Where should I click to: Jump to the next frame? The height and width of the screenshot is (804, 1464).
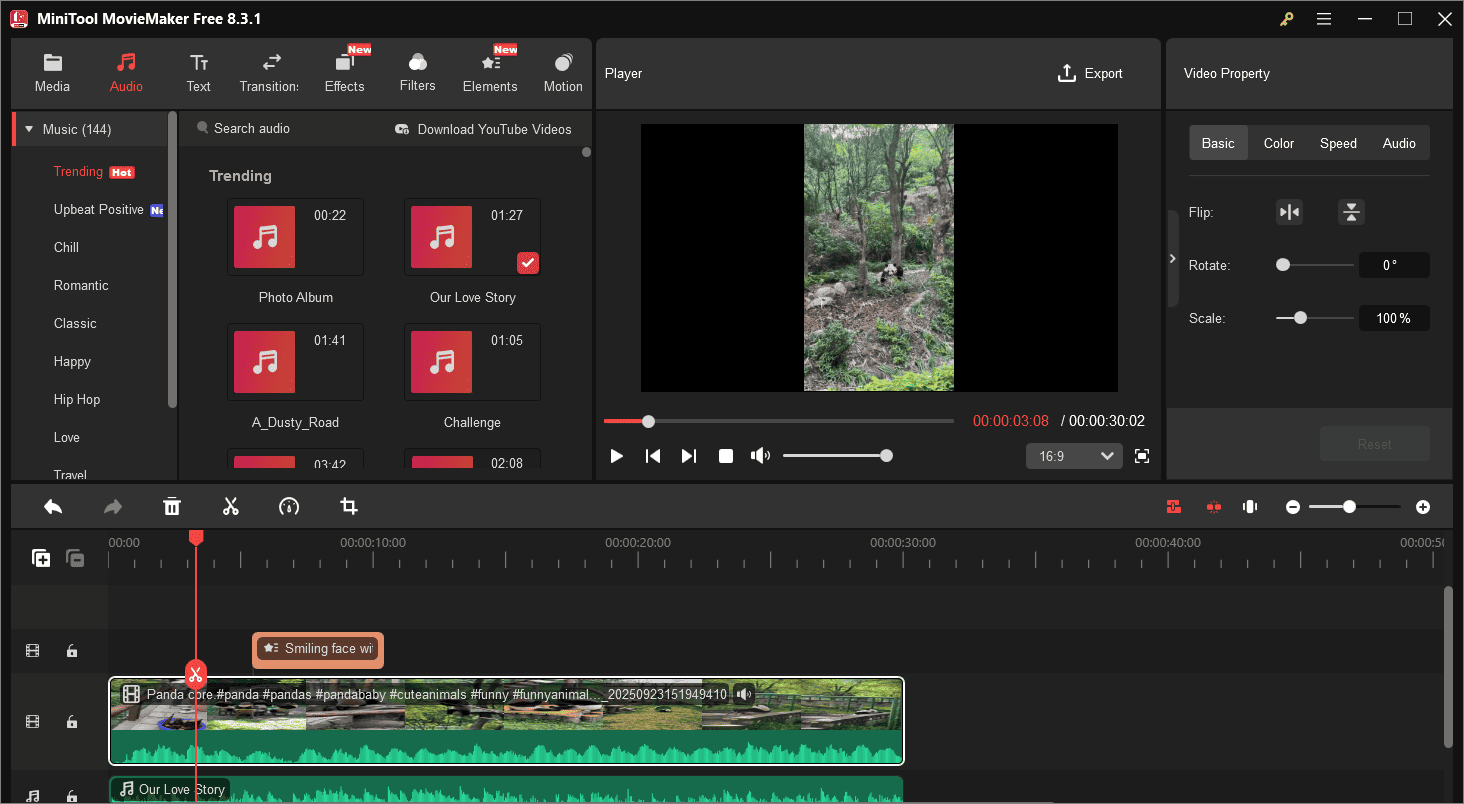tap(689, 456)
